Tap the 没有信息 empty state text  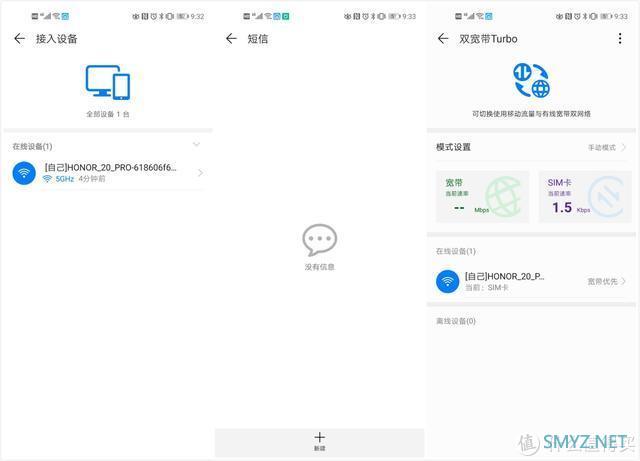[320, 267]
